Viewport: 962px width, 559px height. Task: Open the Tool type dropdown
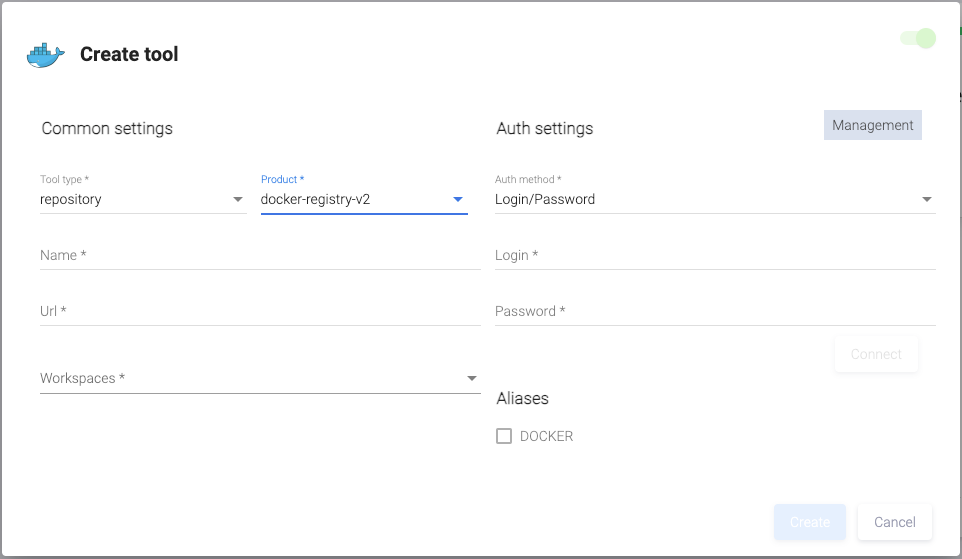point(142,199)
